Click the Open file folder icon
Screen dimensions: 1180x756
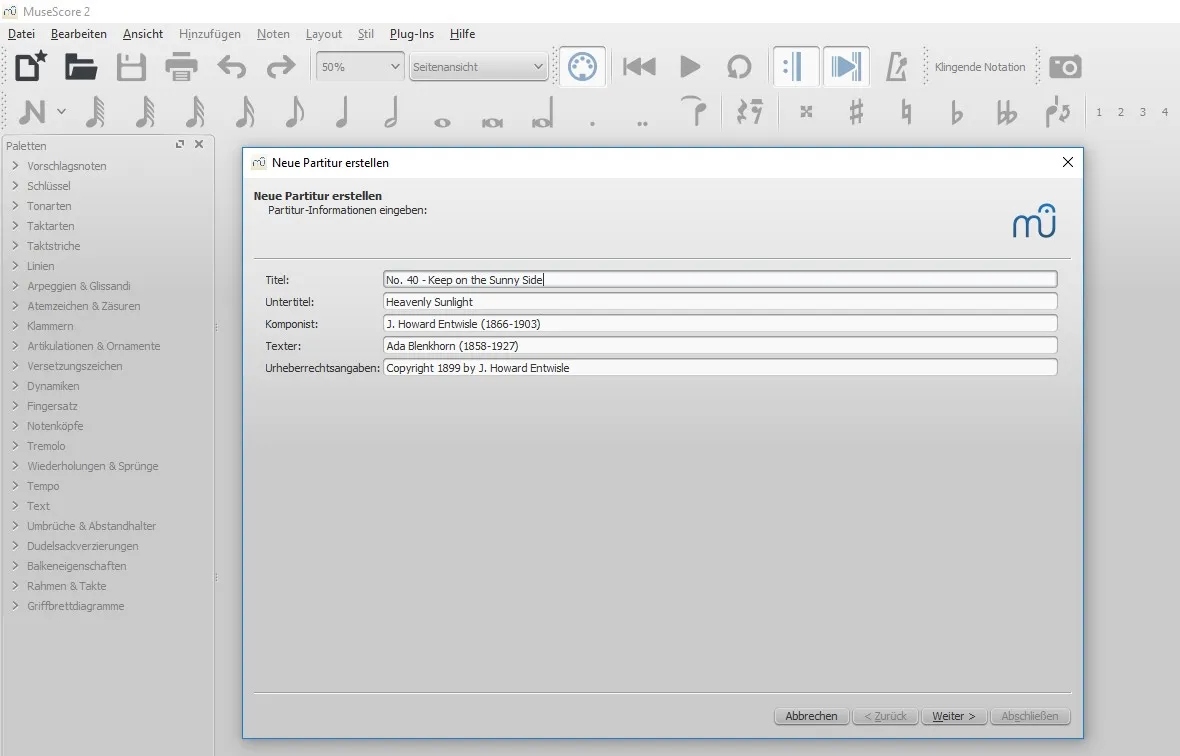tap(81, 67)
